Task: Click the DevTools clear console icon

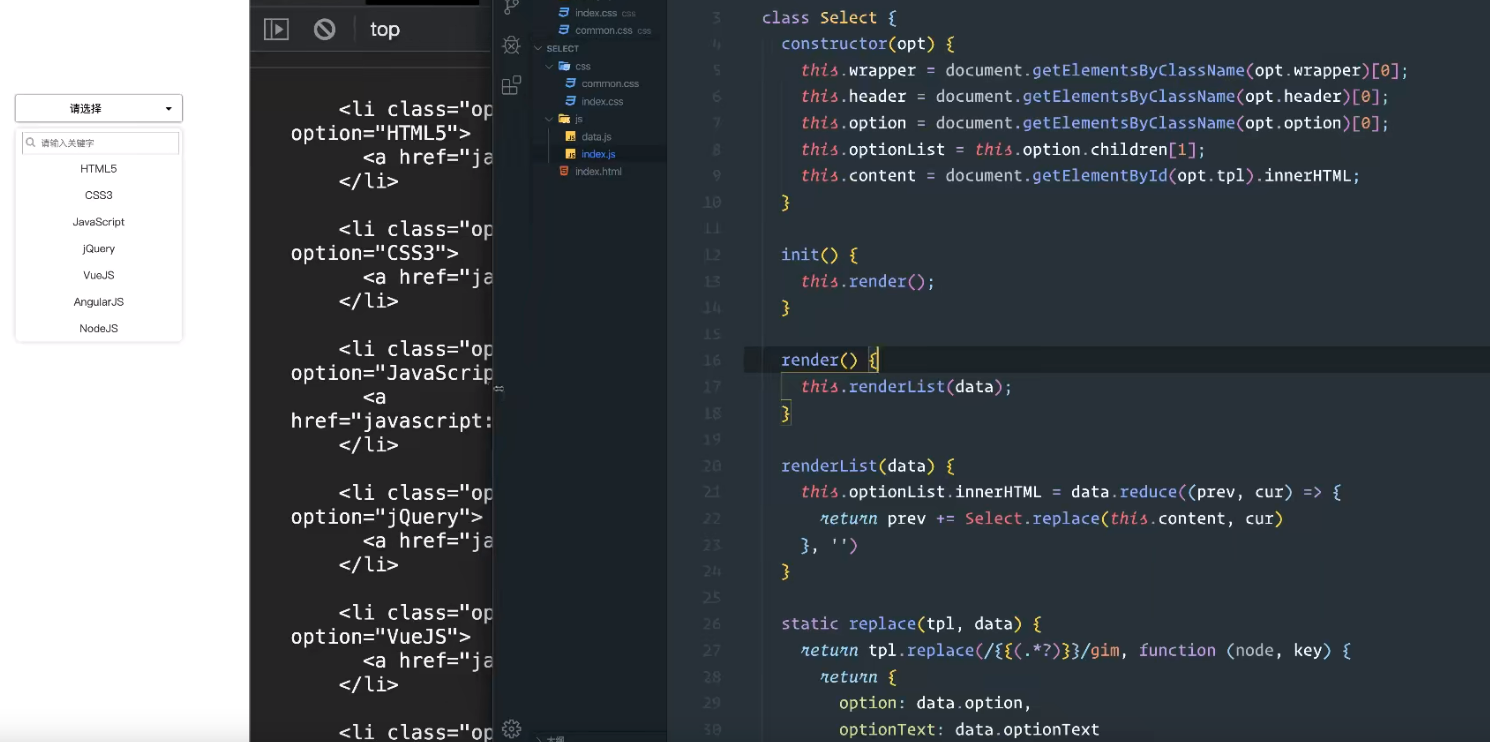Action: [324, 29]
